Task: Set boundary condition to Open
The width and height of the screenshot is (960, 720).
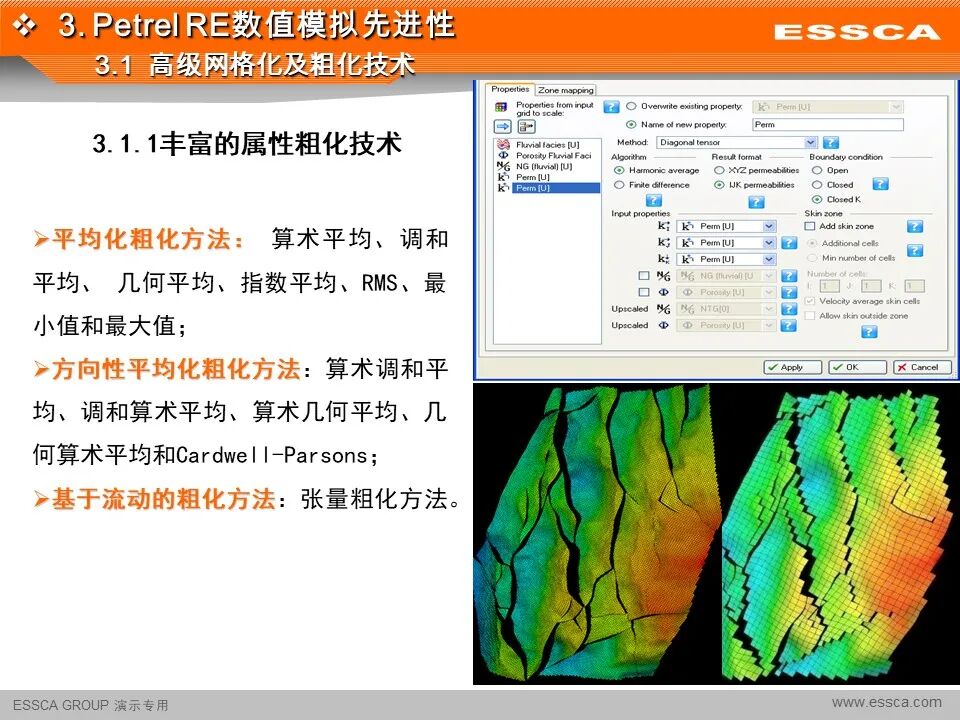Action: (x=817, y=170)
